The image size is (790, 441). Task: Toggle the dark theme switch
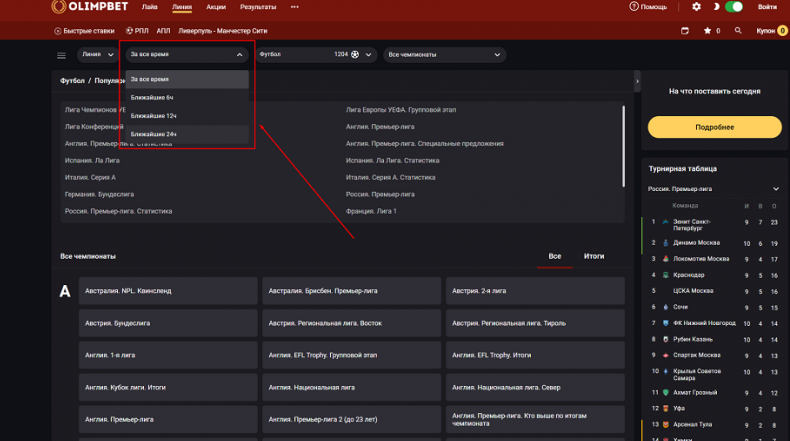tap(734, 7)
